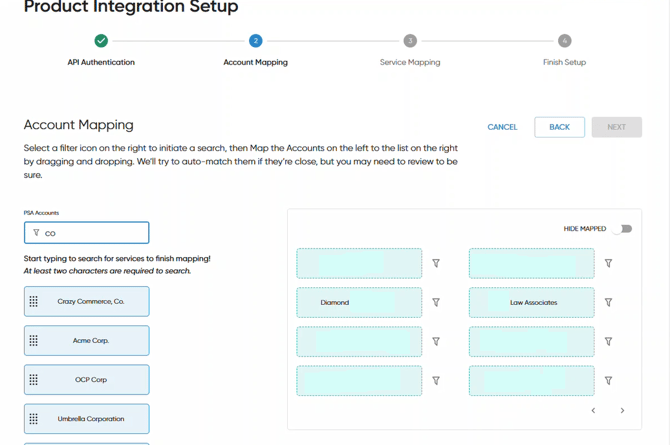The image size is (670, 445).
Task: Toggle the Hide Mapped switch
Action: 624,229
